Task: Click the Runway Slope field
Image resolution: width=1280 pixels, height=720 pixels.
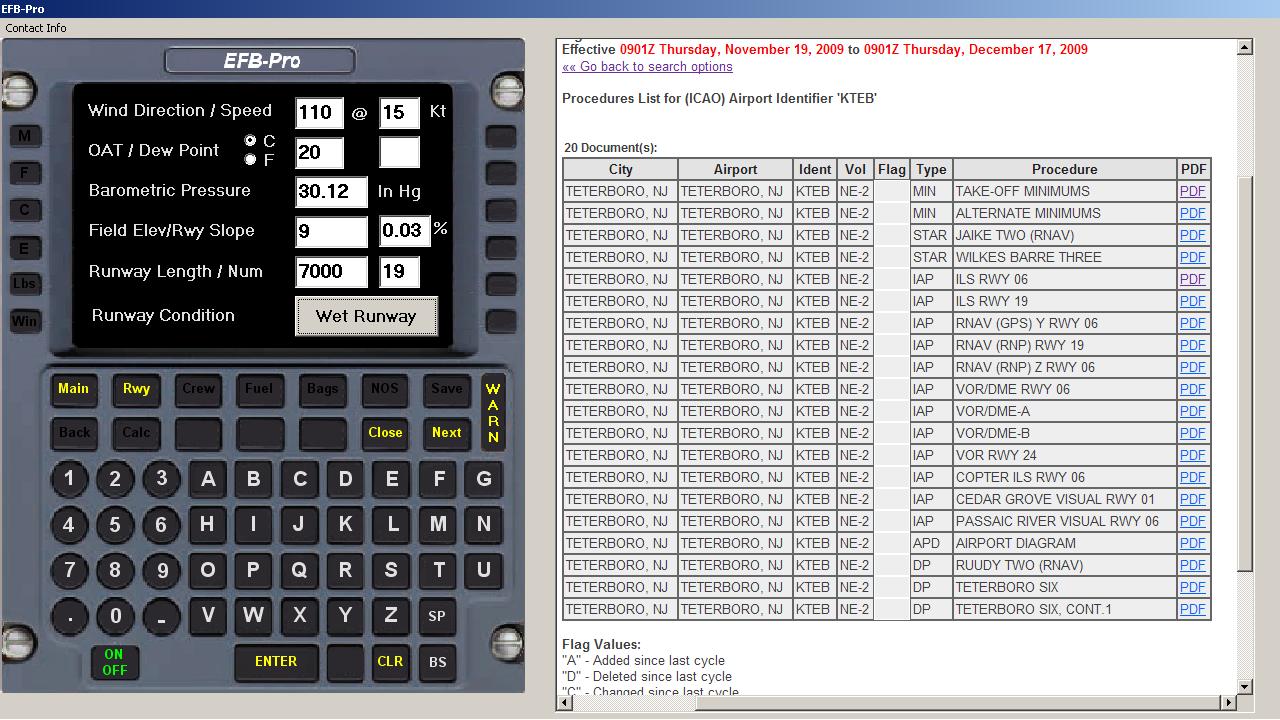Action: click(x=404, y=232)
